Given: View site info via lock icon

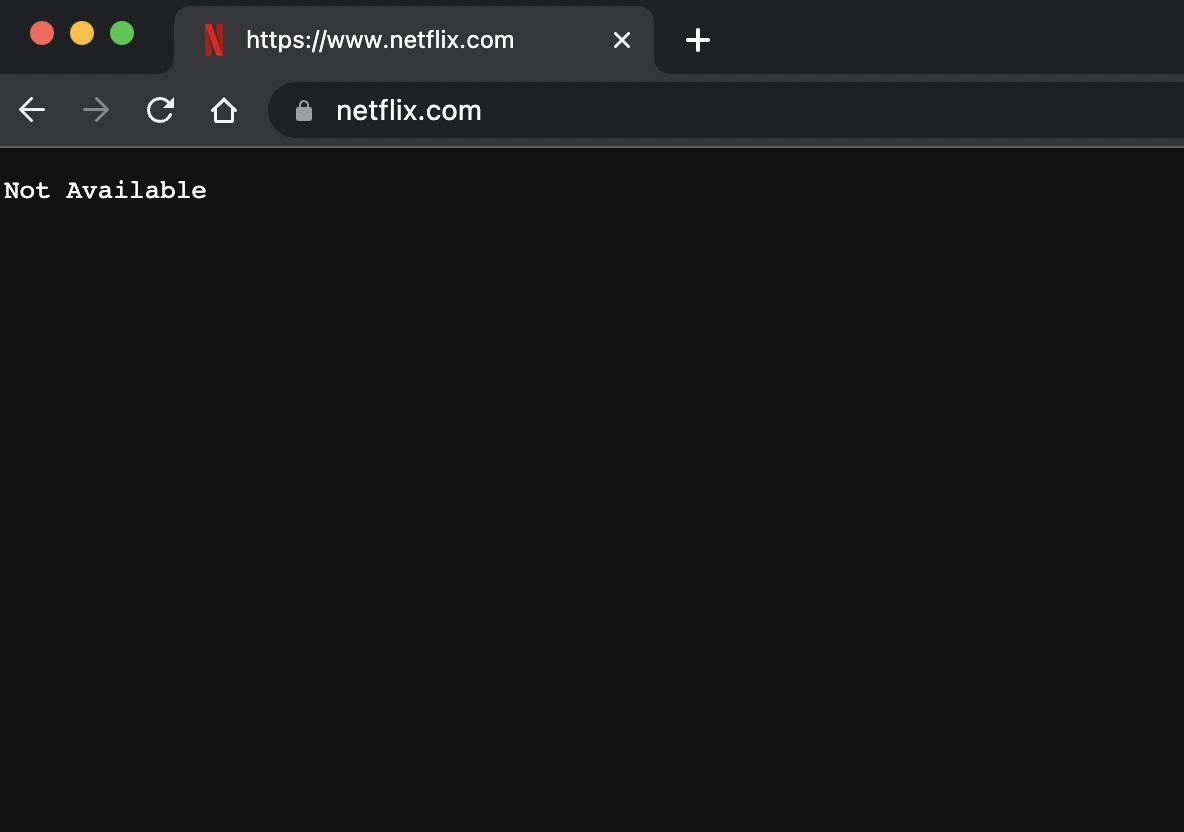Looking at the screenshot, I should 304,111.
